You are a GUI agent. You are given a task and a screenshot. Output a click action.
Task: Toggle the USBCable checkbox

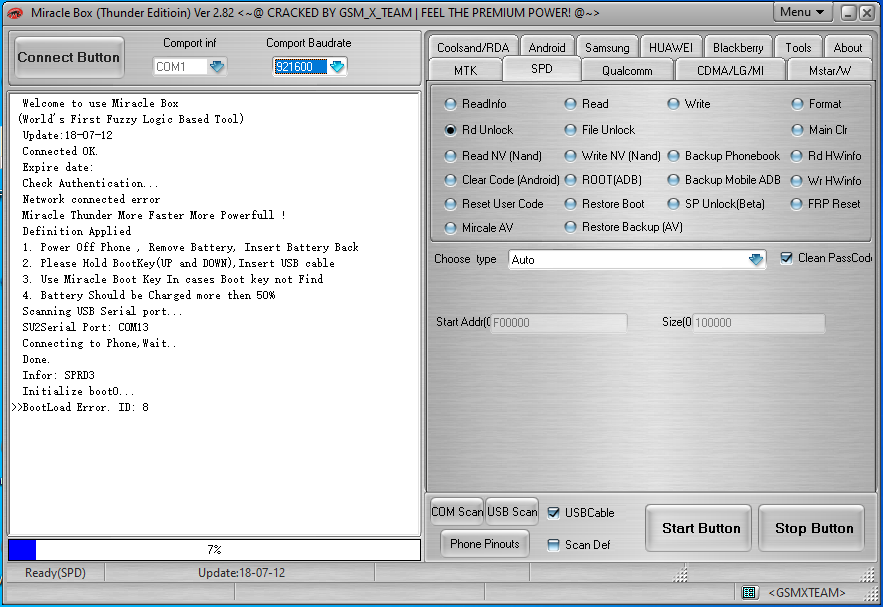(554, 513)
